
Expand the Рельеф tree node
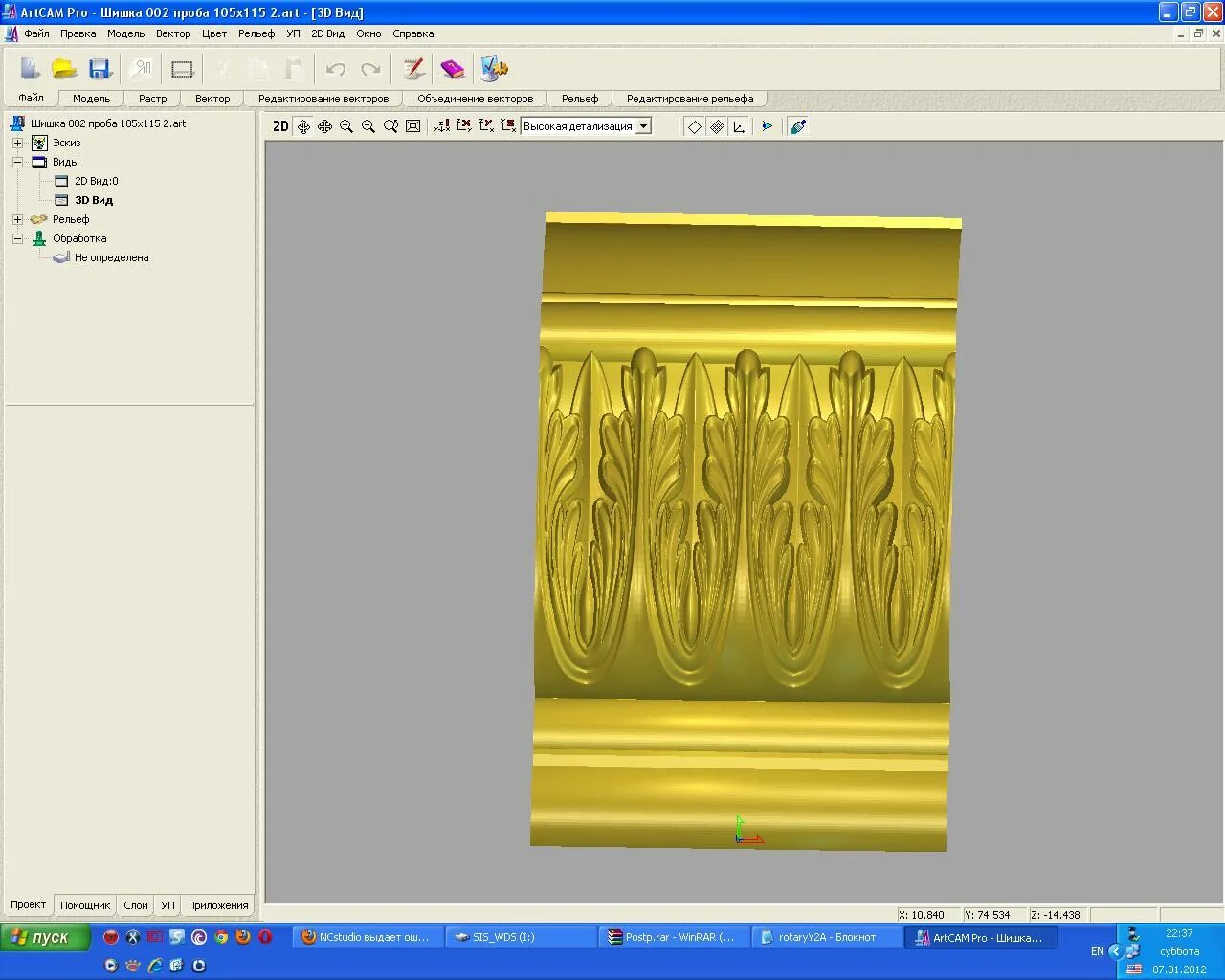17,219
